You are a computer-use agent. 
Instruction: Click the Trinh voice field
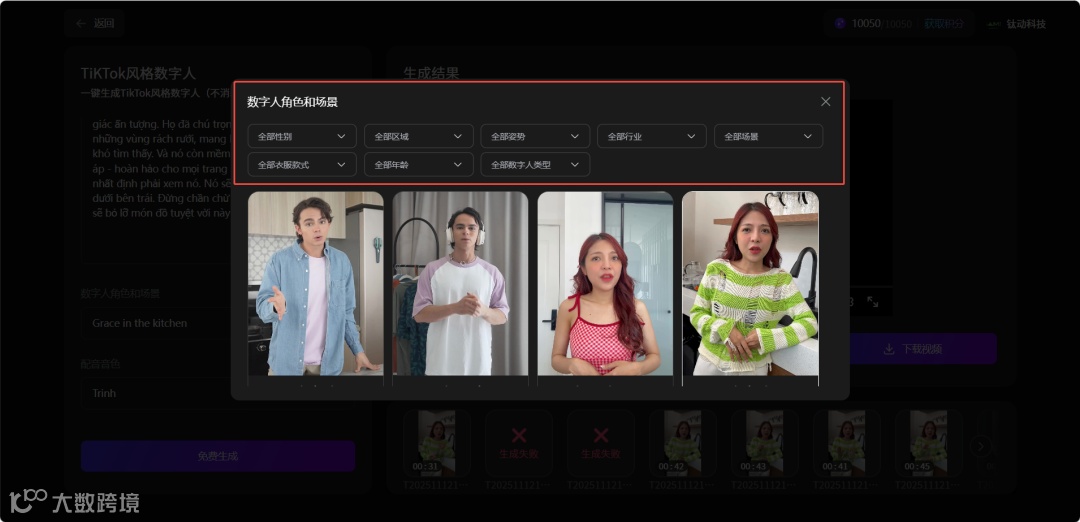point(218,393)
